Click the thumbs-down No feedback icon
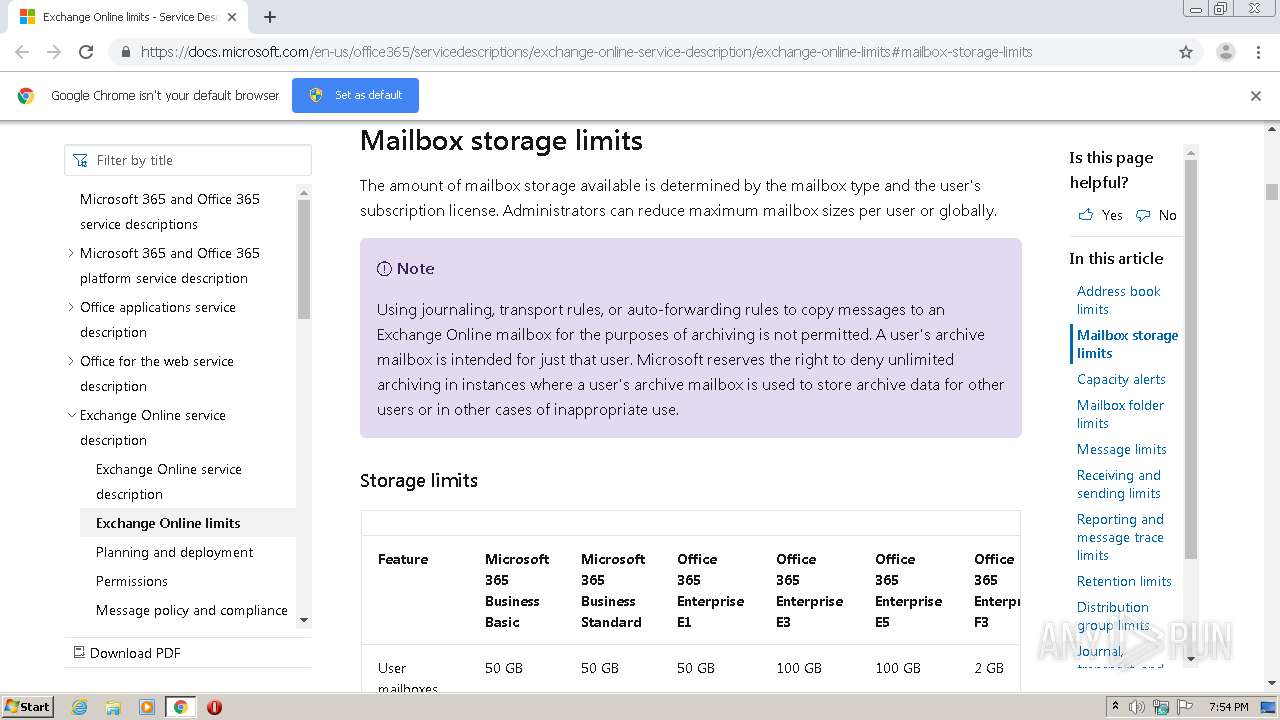Image resolution: width=1280 pixels, height=720 pixels. click(x=1143, y=215)
